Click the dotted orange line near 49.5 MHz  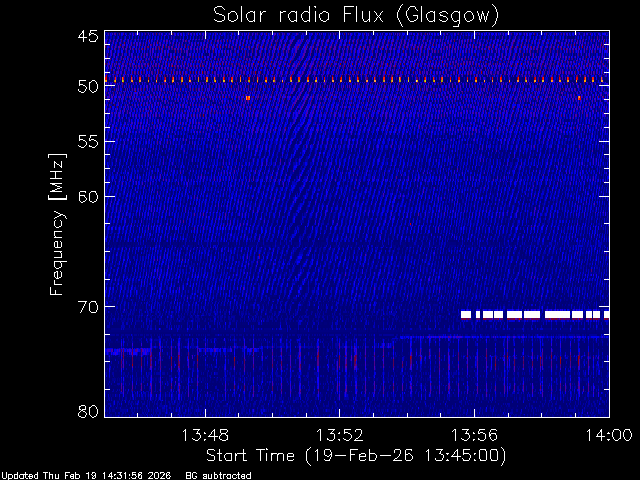click(x=354, y=80)
